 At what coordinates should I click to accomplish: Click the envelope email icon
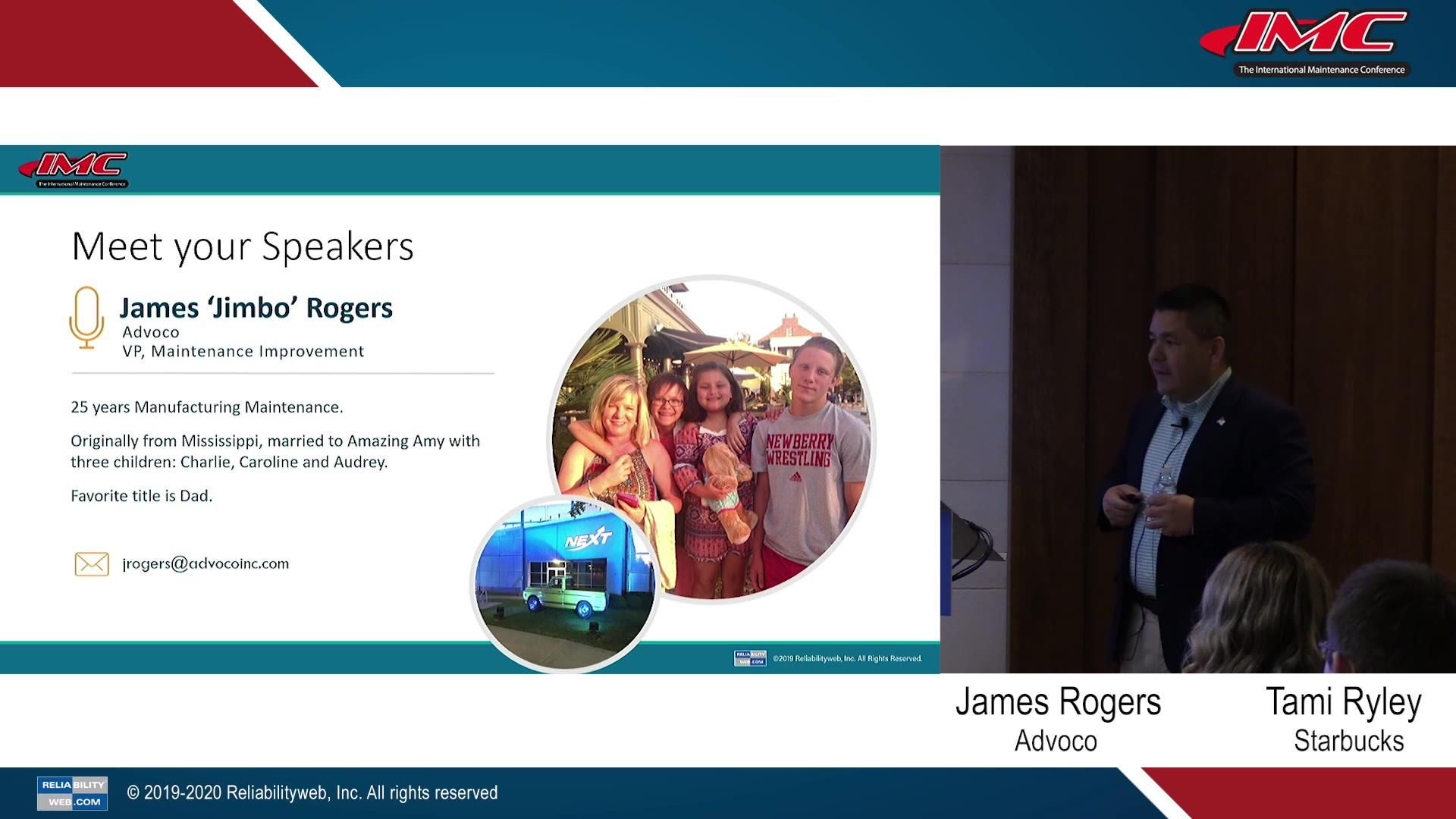point(92,563)
